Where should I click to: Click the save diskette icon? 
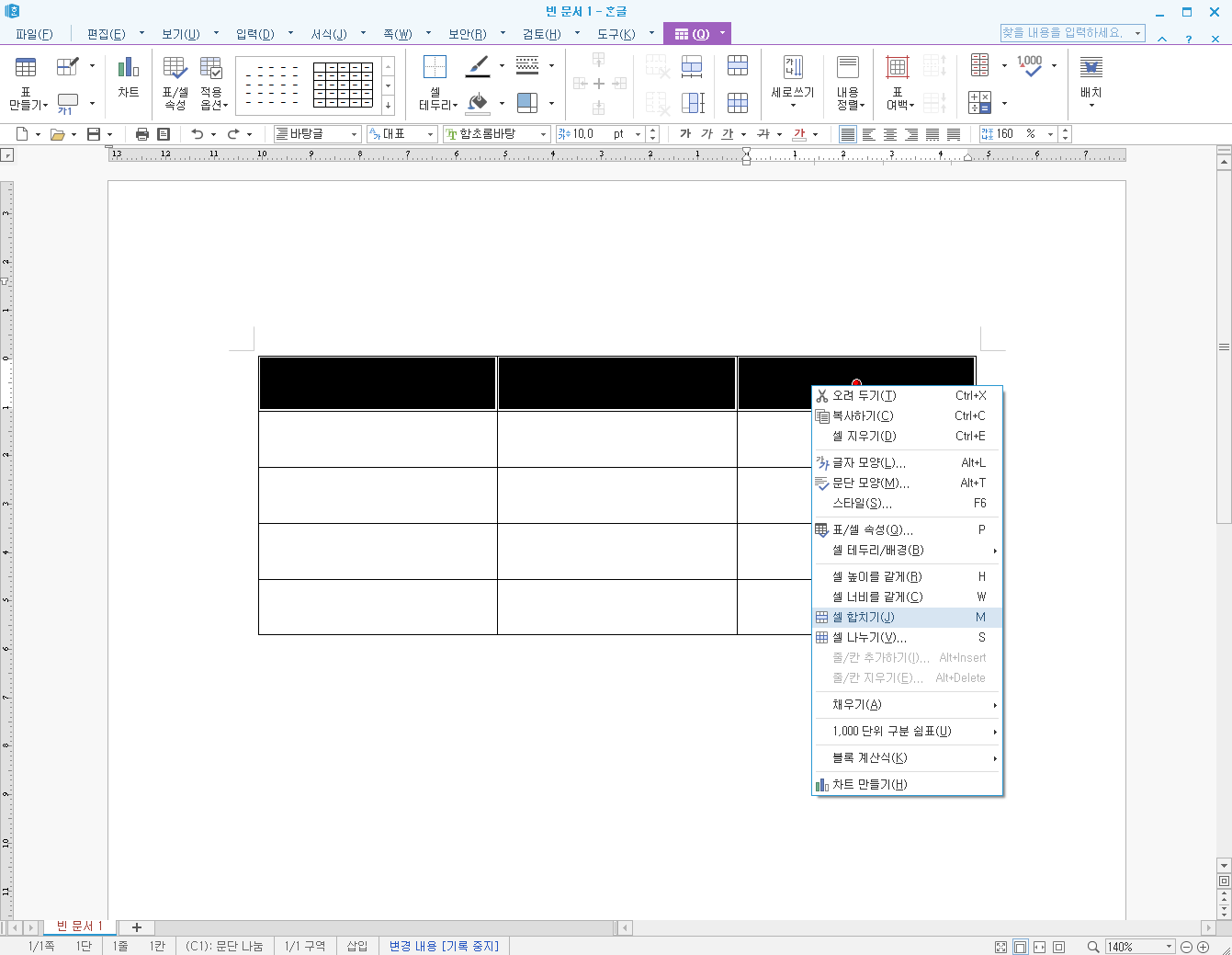point(94,134)
